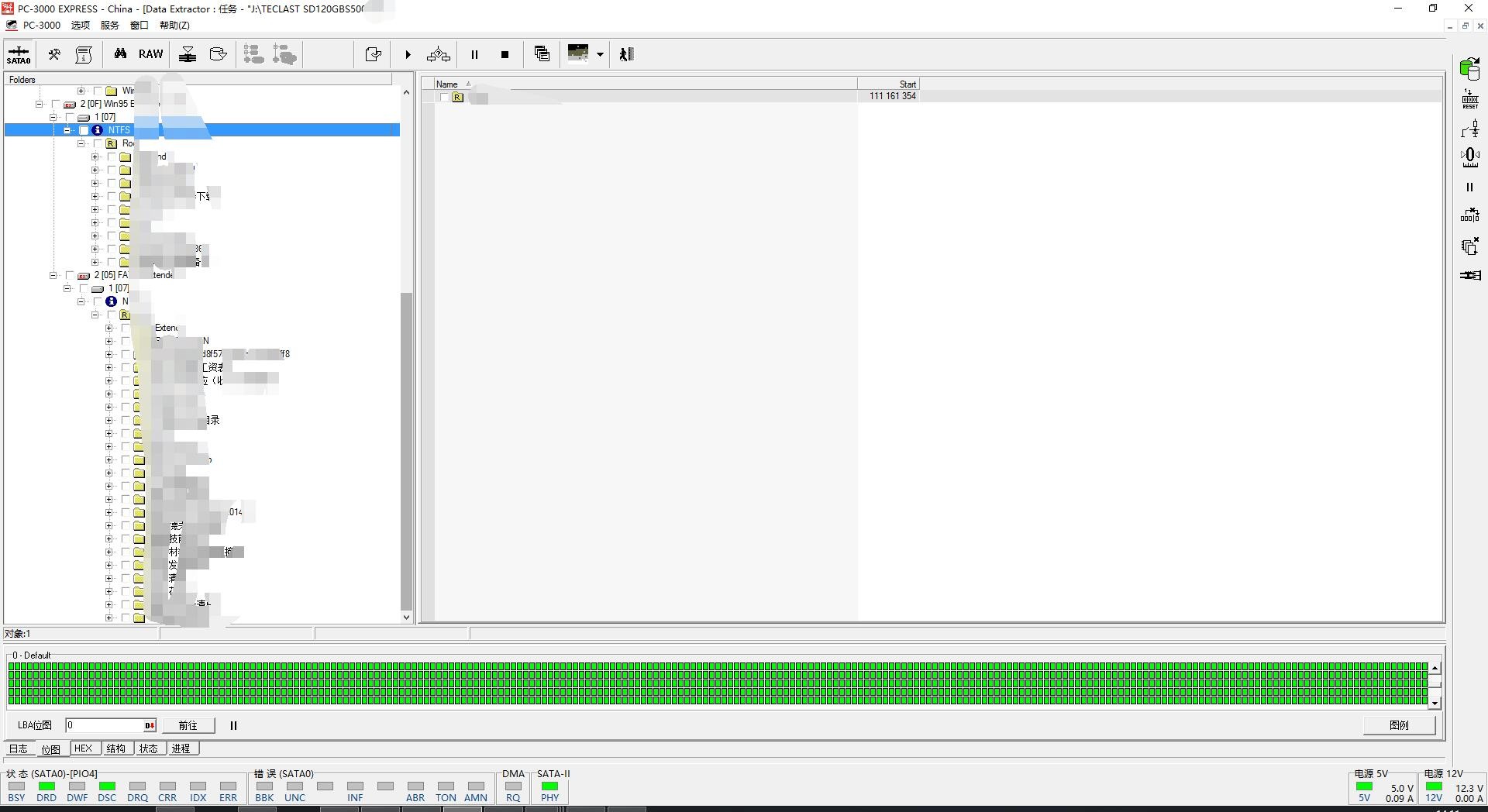Tick the checkbox of folder ending in 'nd'

click(112, 157)
